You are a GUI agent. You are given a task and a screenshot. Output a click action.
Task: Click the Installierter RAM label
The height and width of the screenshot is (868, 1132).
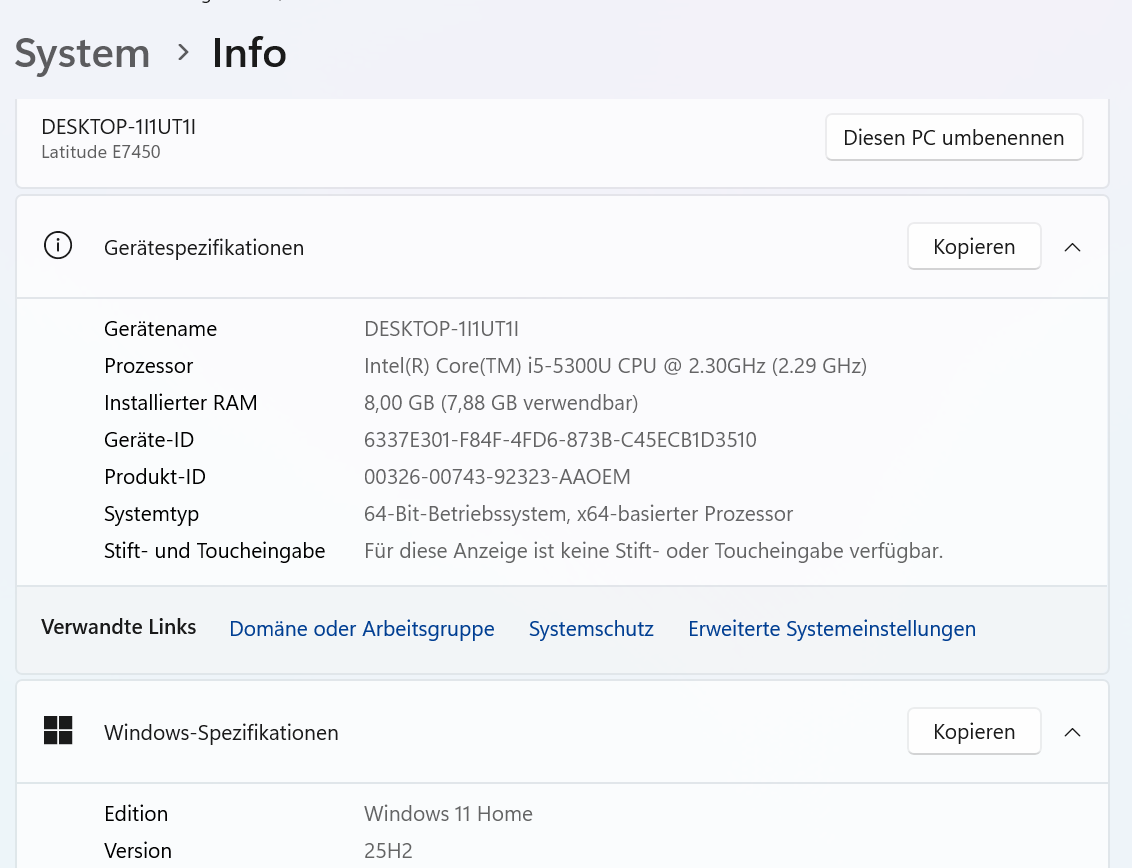pos(180,402)
